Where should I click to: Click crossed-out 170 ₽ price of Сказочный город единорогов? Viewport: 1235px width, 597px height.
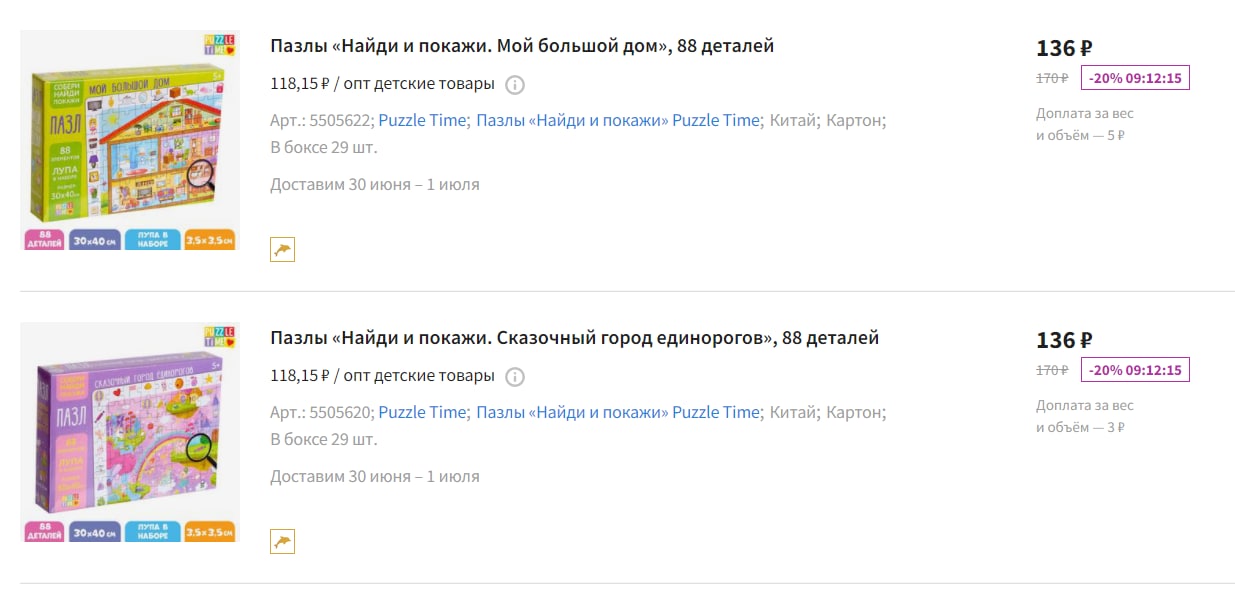click(1052, 370)
